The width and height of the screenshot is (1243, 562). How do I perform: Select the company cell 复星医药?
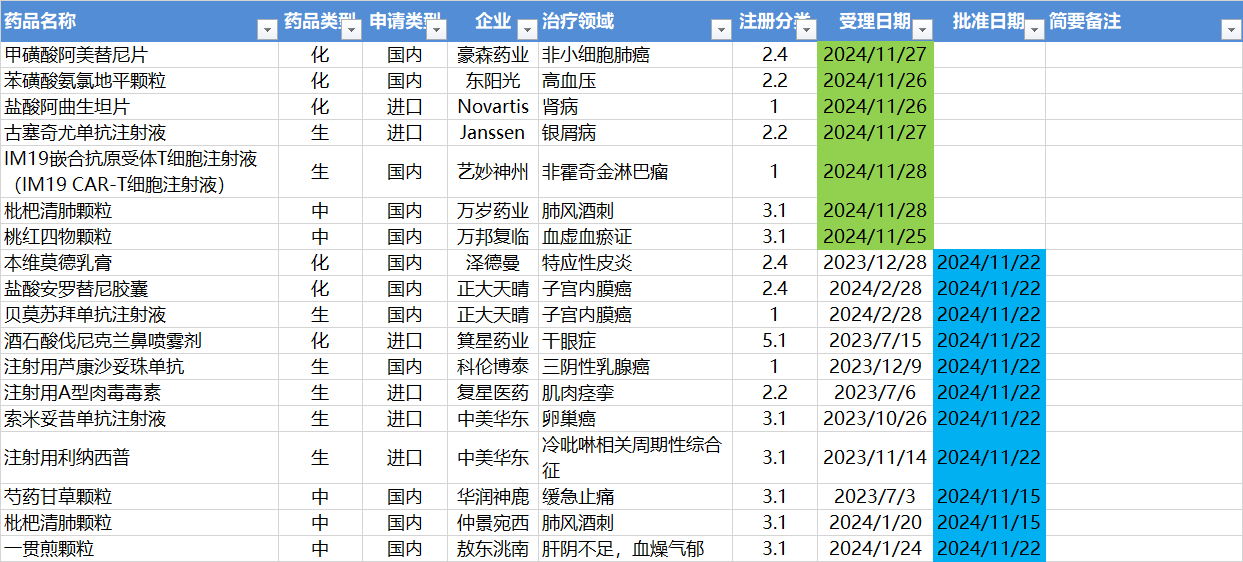point(493,393)
